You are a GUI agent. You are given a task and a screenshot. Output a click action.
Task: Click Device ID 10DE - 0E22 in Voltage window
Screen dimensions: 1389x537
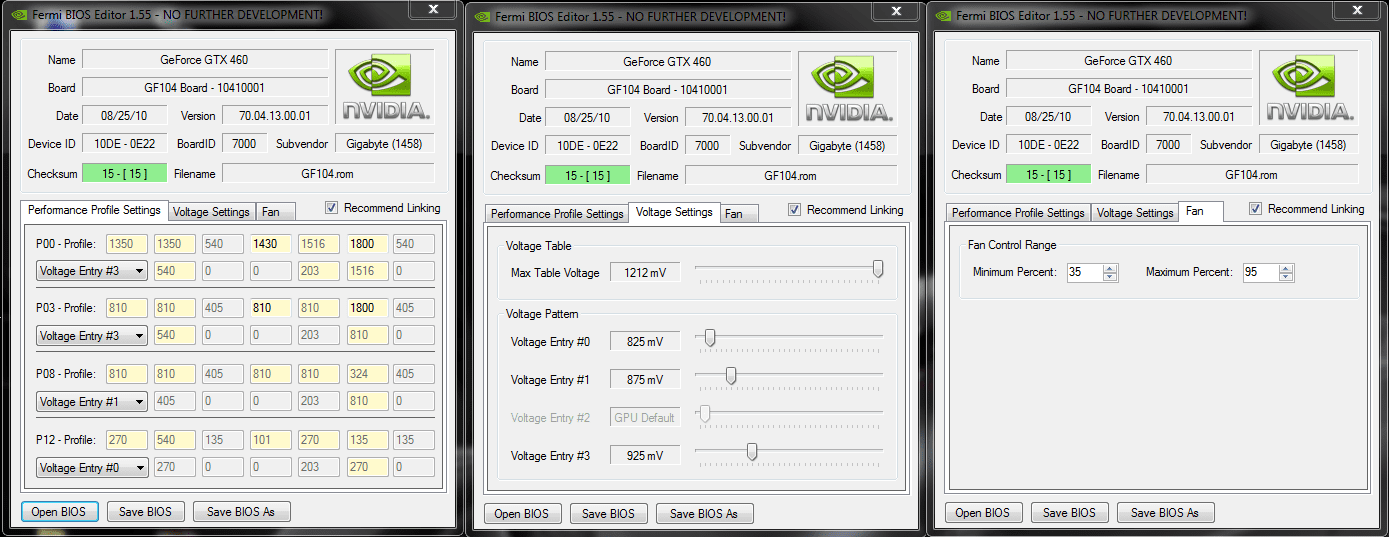(x=587, y=146)
